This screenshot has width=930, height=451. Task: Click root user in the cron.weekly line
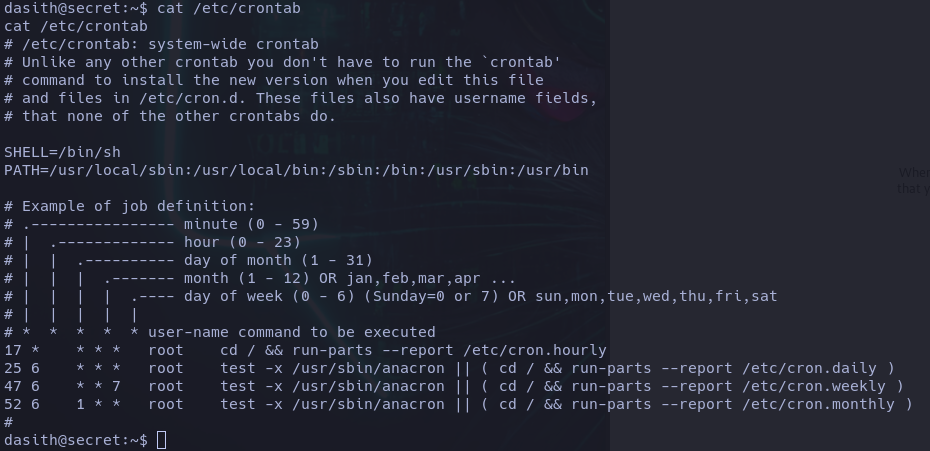pos(166,386)
